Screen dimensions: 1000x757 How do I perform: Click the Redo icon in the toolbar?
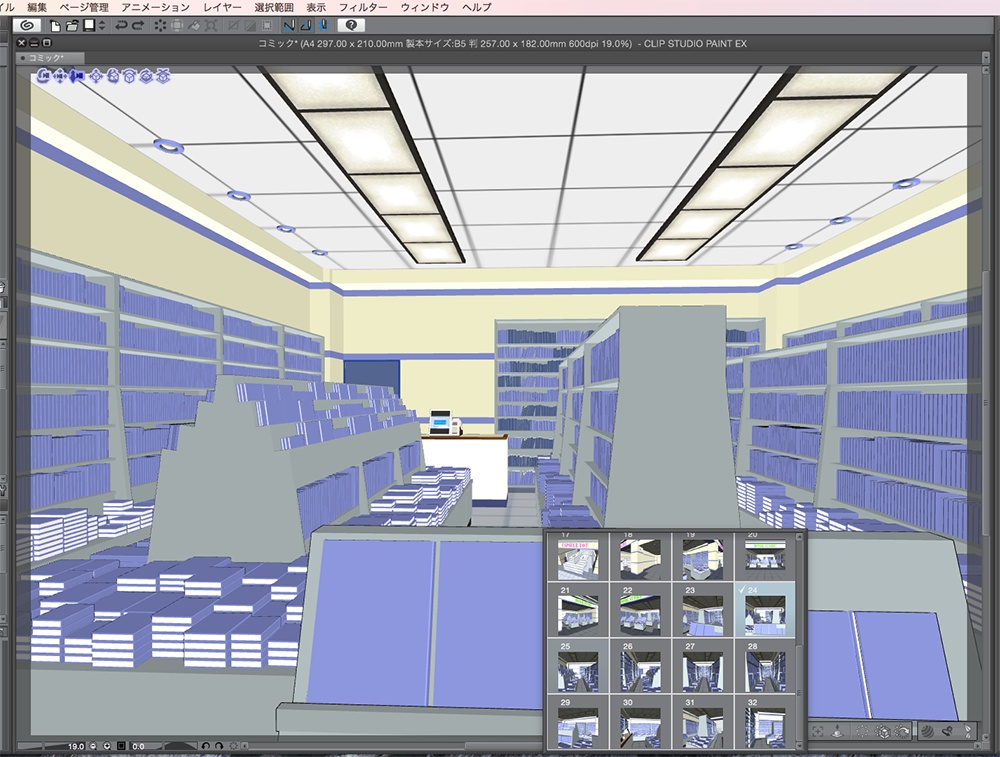pos(139,25)
